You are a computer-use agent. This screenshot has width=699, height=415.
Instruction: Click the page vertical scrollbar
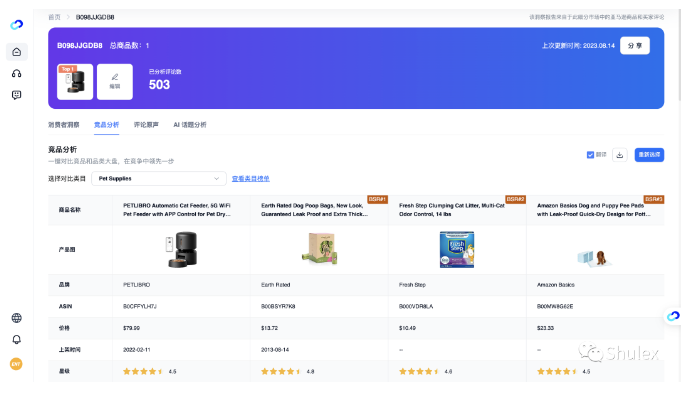pos(679,55)
